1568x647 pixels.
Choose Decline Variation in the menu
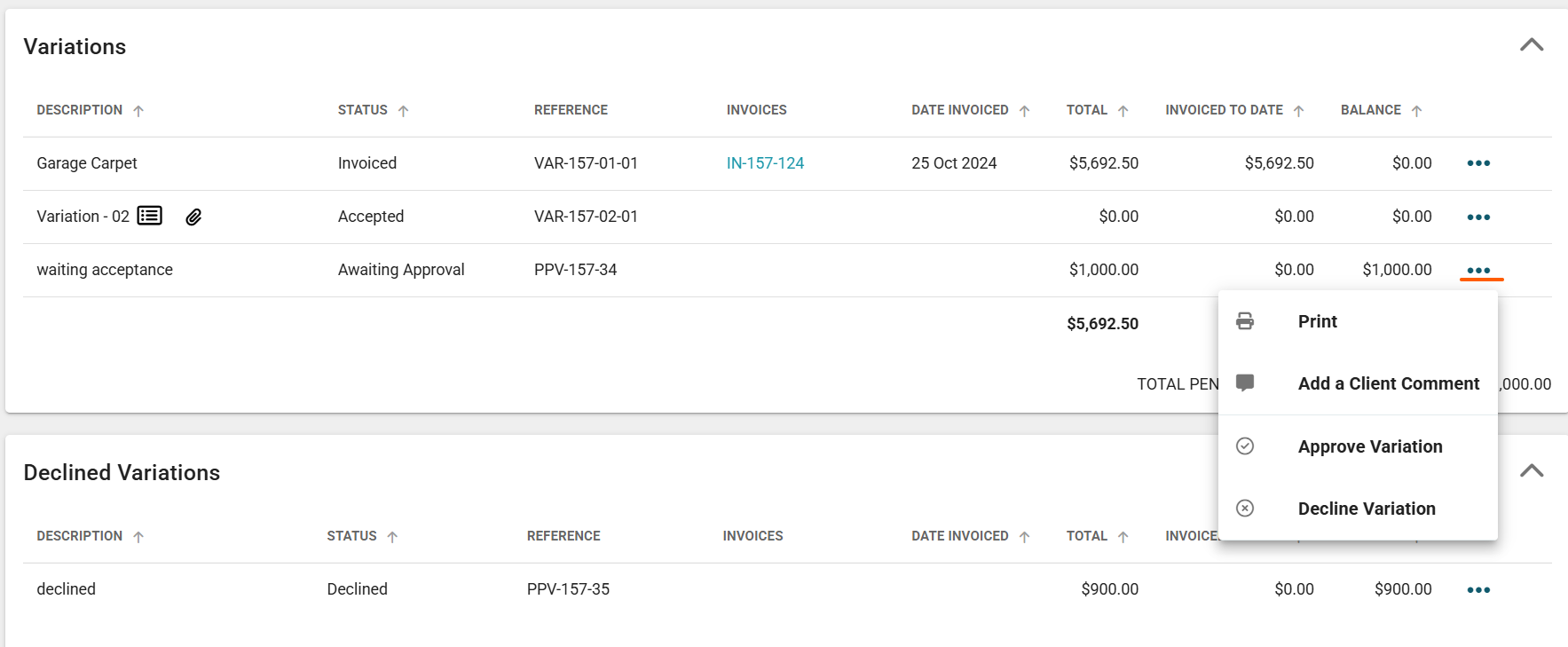coord(1366,509)
